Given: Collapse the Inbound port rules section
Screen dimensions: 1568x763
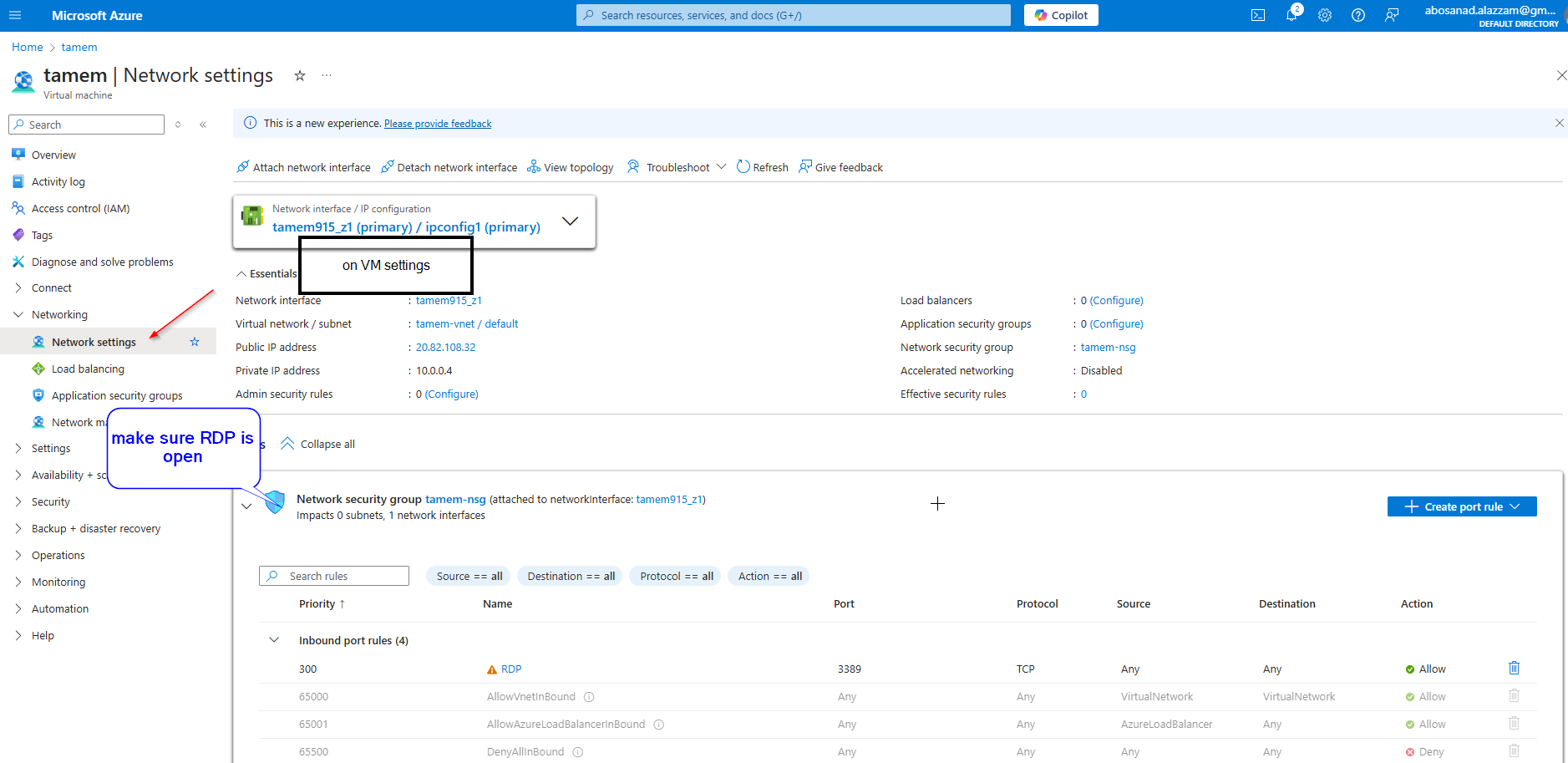Looking at the screenshot, I should (x=273, y=640).
